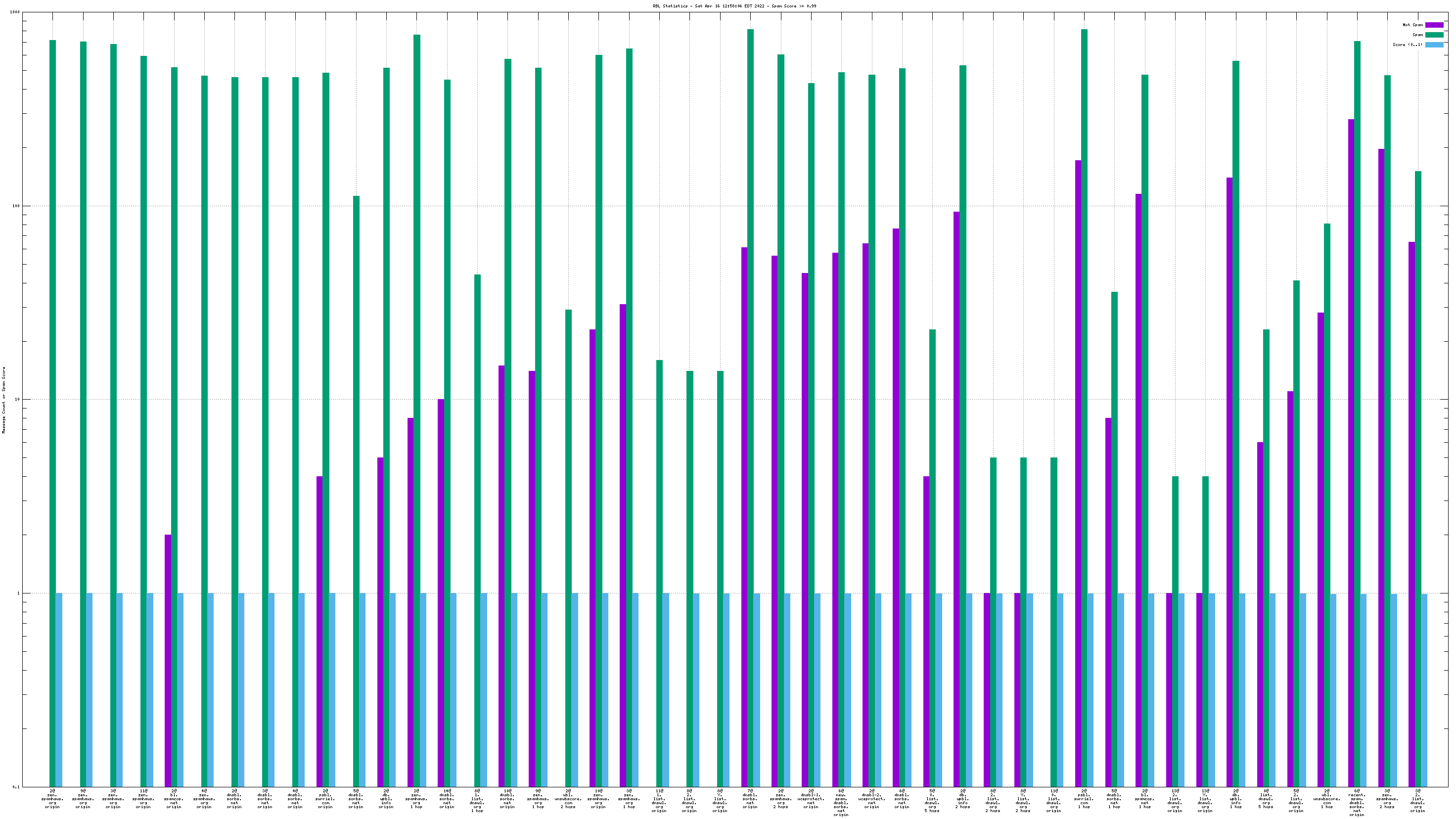Click the 0.1 tick on the y-axis
1456x819 pixels.
(15, 787)
